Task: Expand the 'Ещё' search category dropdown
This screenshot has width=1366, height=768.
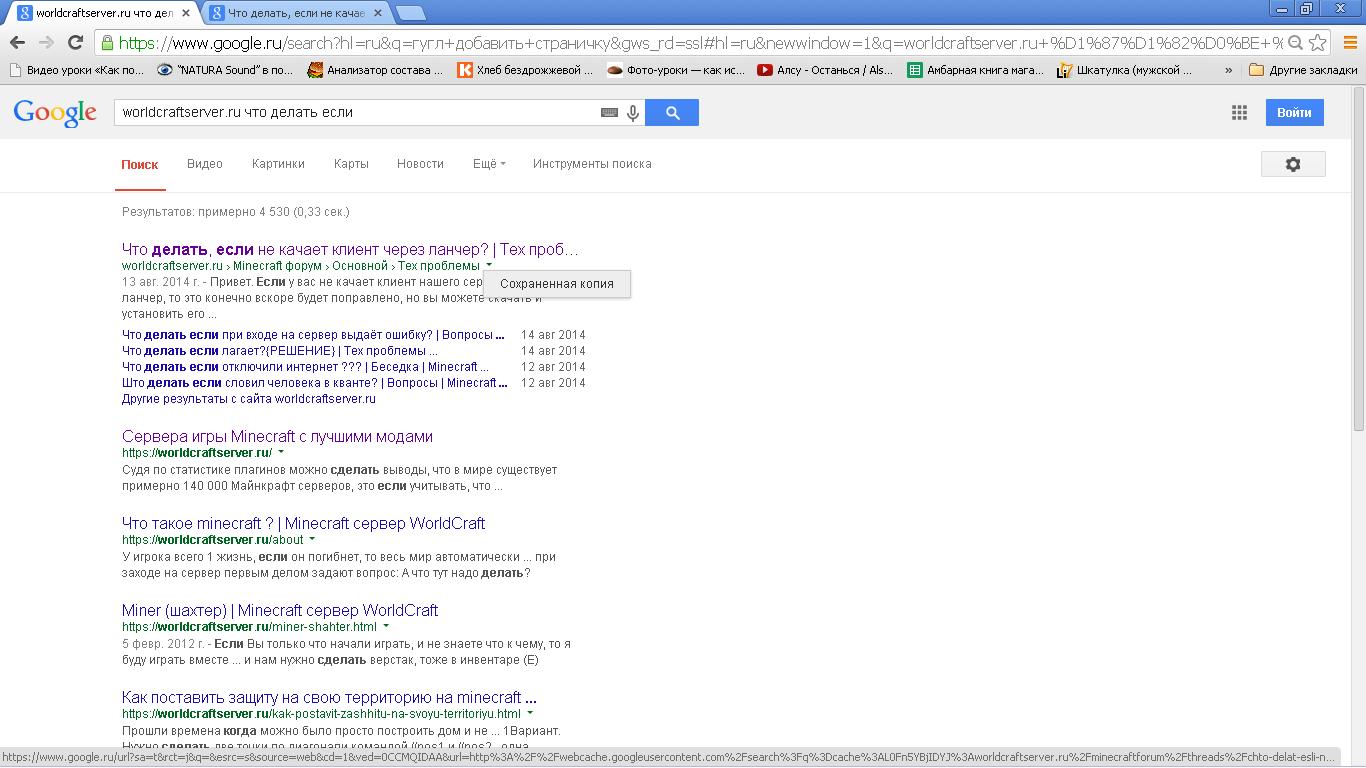Action: (489, 164)
